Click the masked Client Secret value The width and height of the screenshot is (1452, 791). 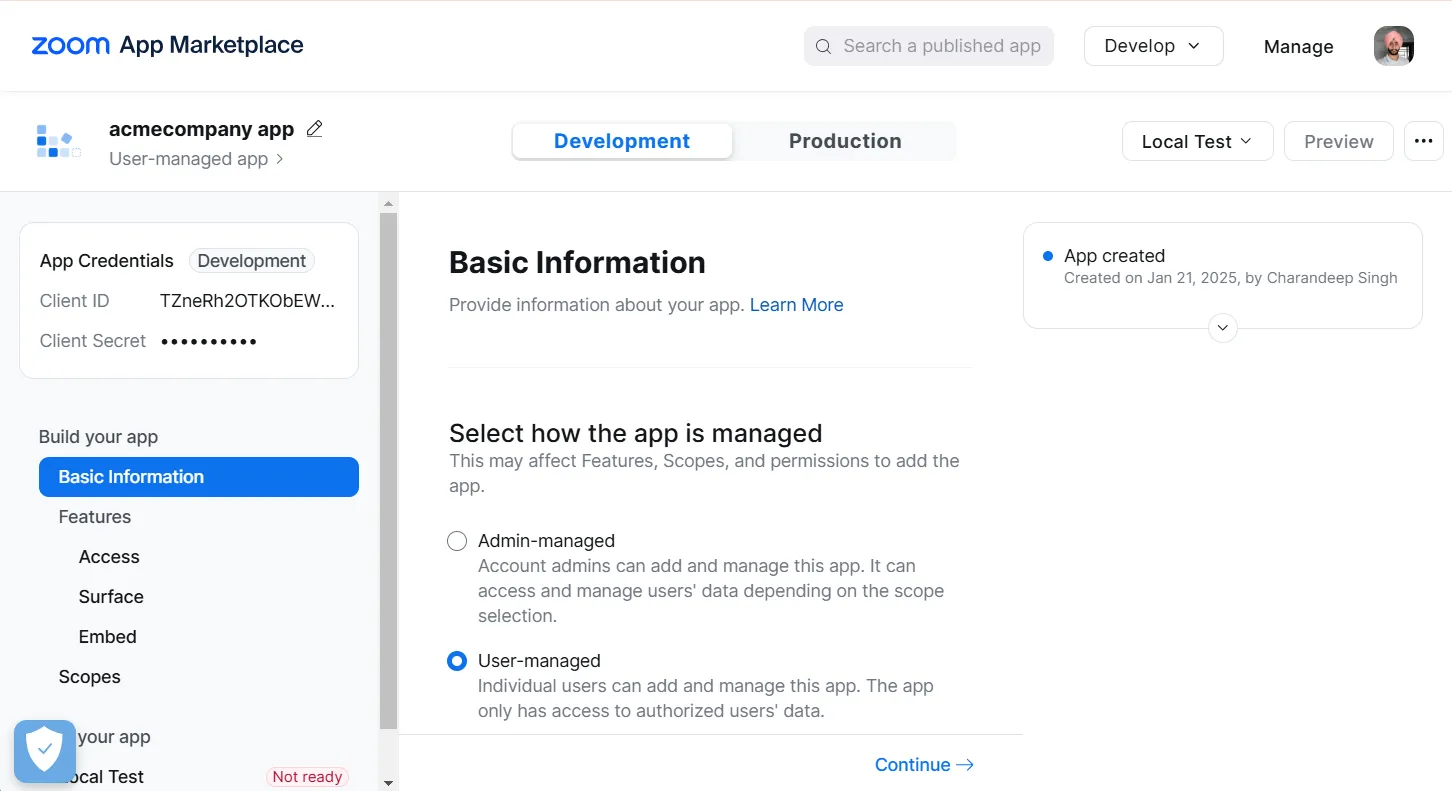209,341
